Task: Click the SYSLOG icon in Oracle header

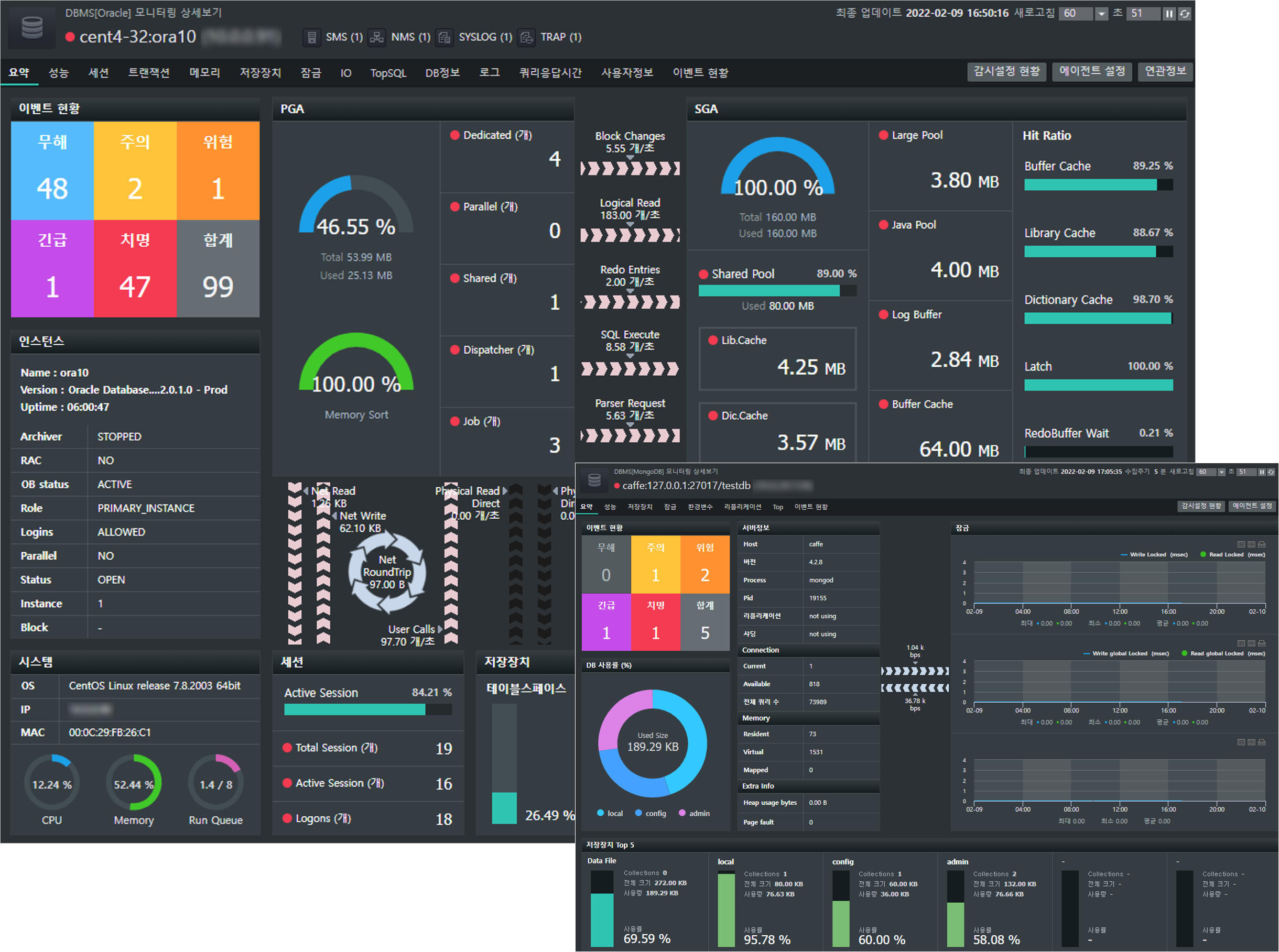Action: pyautogui.click(x=445, y=37)
